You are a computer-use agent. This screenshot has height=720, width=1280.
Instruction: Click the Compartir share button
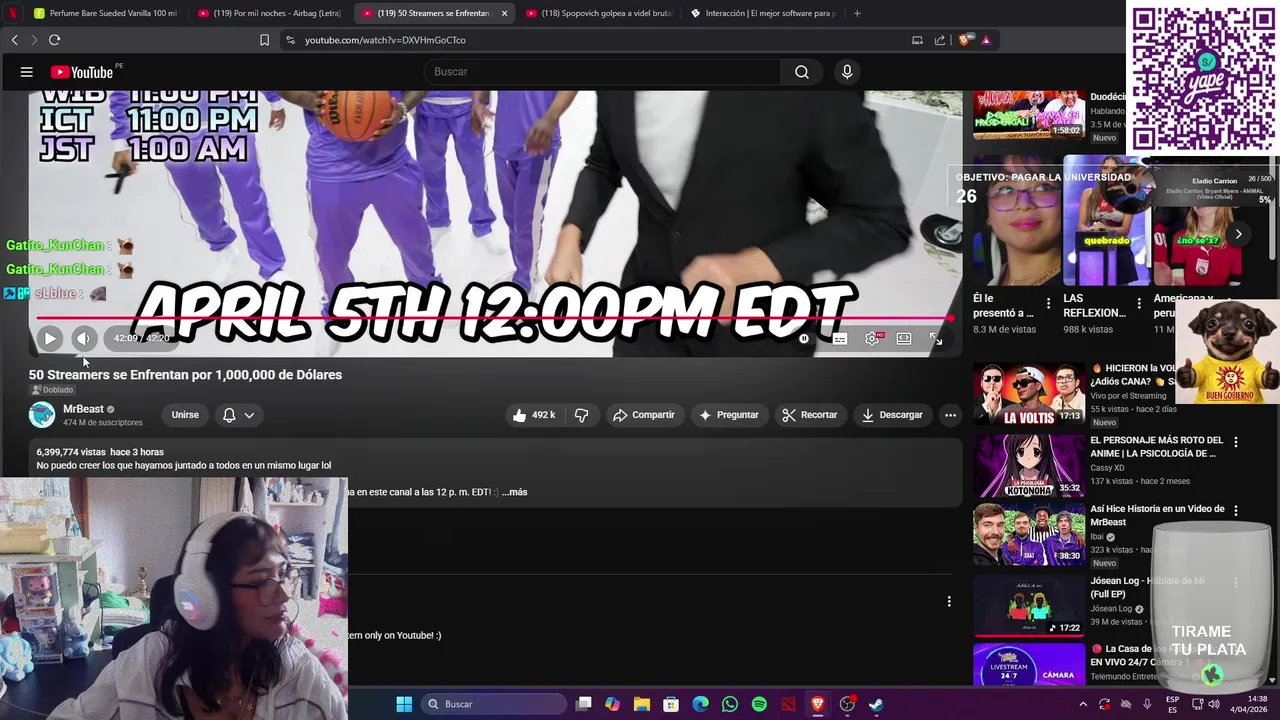tap(644, 415)
